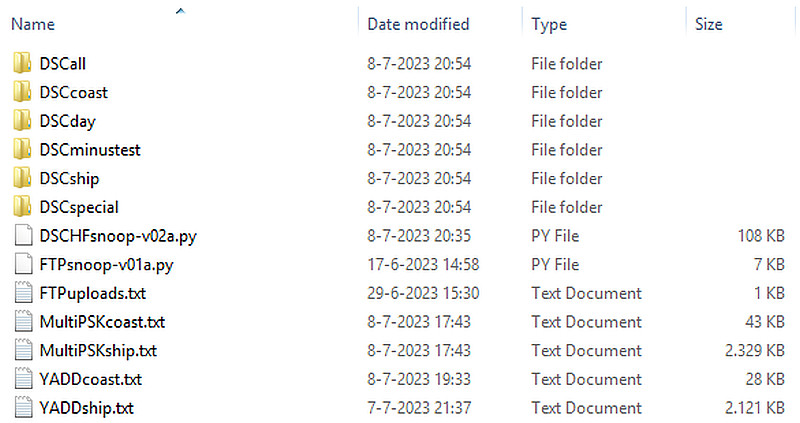Select the YADDship.txt document icon
800x423 pixels.
(x=24, y=408)
